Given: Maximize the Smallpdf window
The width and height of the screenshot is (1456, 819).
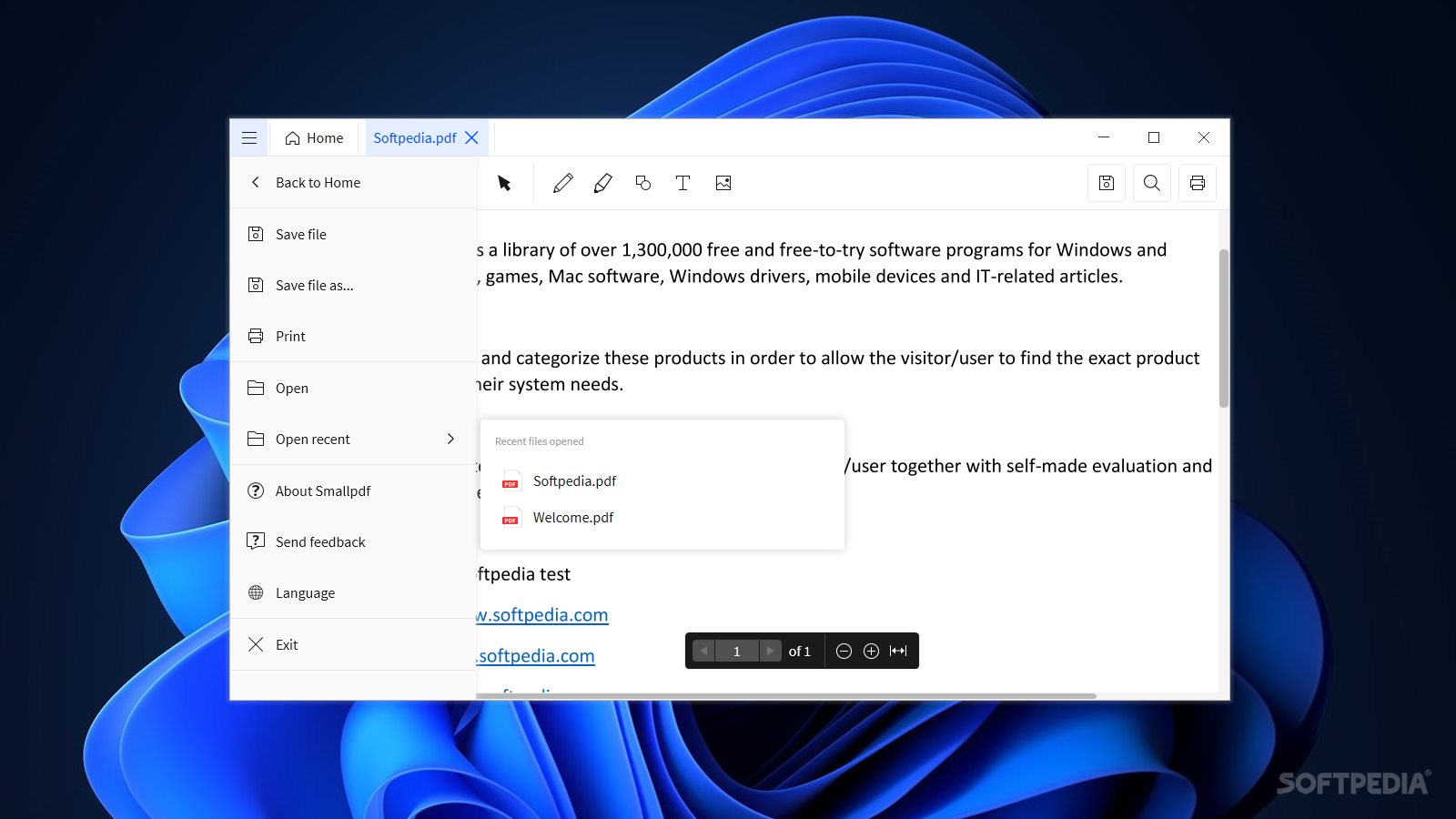Looking at the screenshot, I should click(x=1154, y=137).
